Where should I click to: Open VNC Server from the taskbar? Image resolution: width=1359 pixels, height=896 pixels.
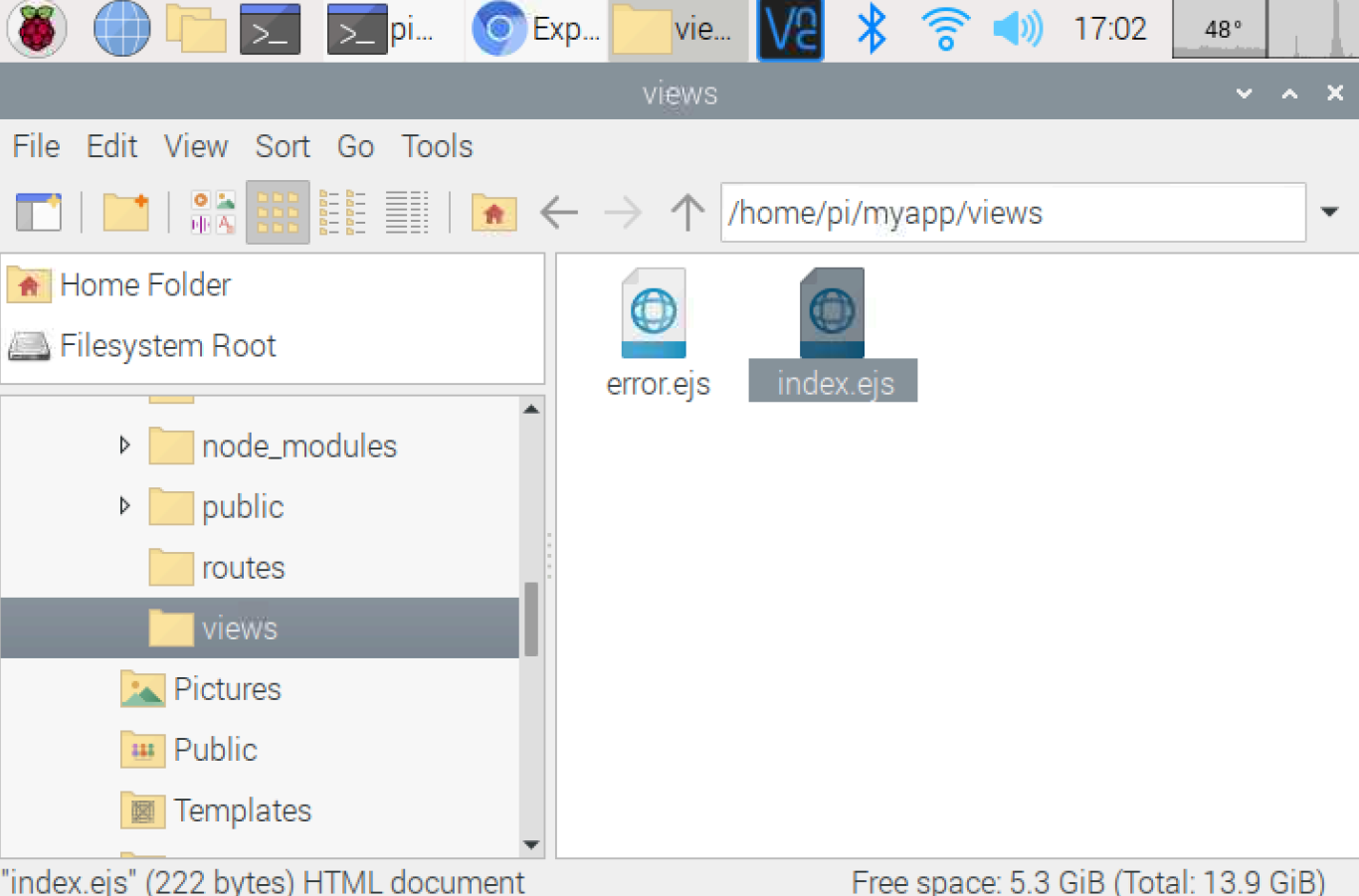[789, 30]
